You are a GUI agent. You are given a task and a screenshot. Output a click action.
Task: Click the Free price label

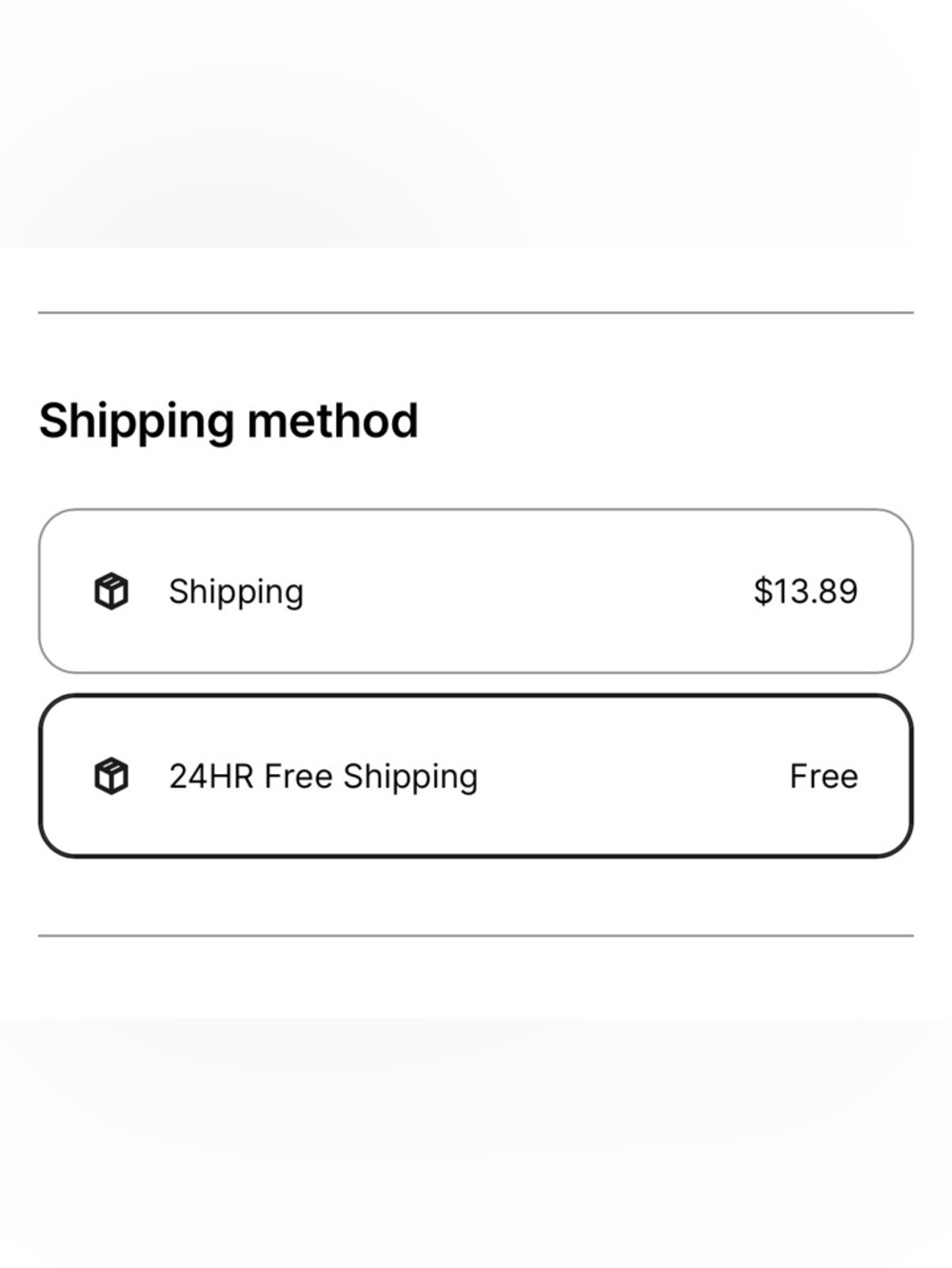click(x=823, y=775)
